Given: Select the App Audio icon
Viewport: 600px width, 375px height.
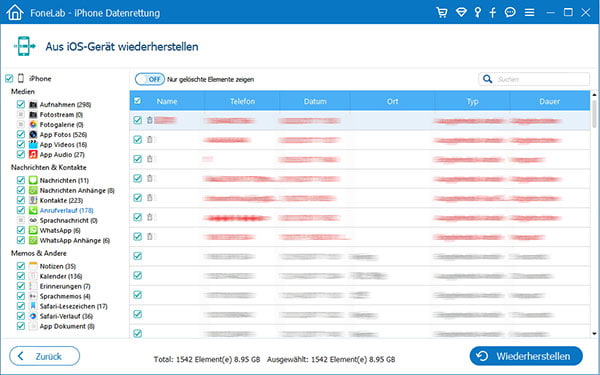Looking at the screenshot, I should [x=33, y=154].
